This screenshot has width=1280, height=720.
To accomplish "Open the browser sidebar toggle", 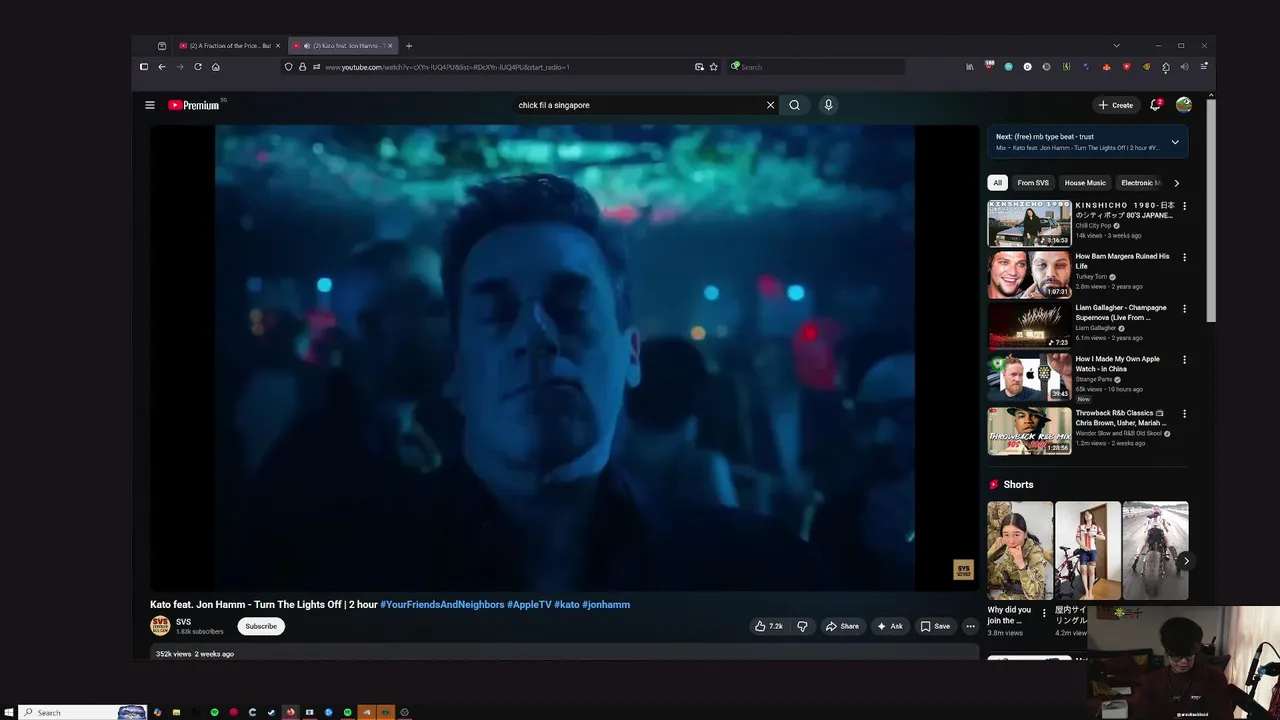I will (144, 67).
